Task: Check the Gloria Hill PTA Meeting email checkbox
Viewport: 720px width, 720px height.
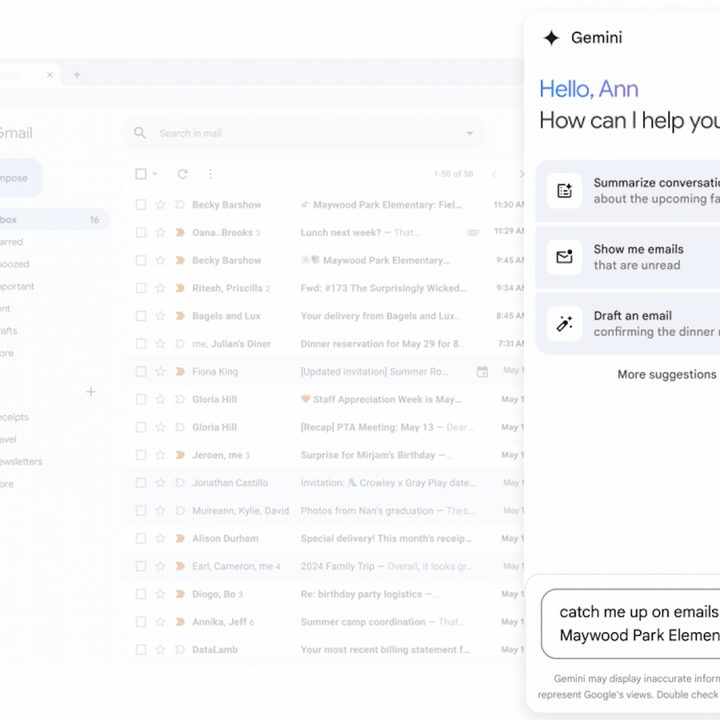Action: [x=141, y=427]
